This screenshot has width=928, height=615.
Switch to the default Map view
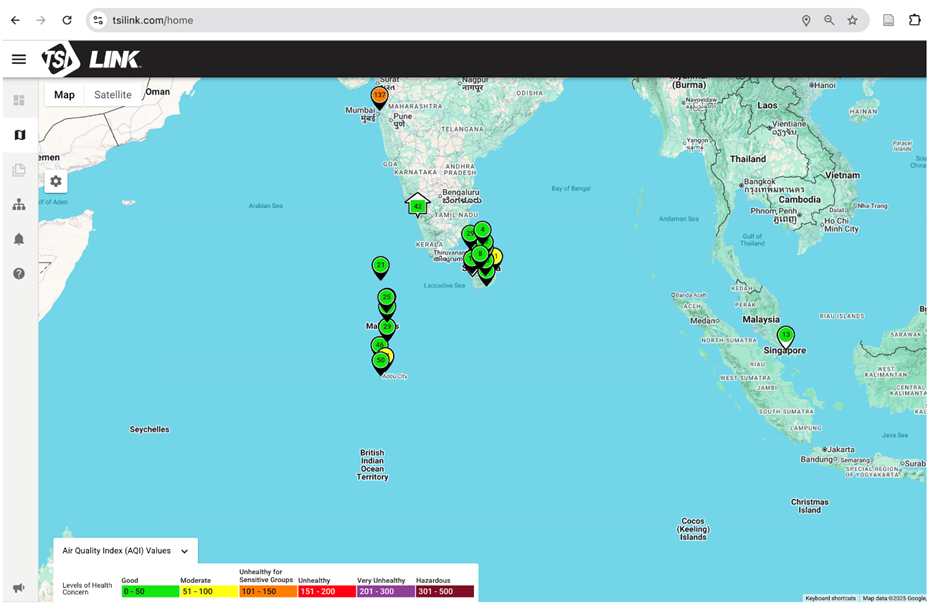click(x=64, y=95)
